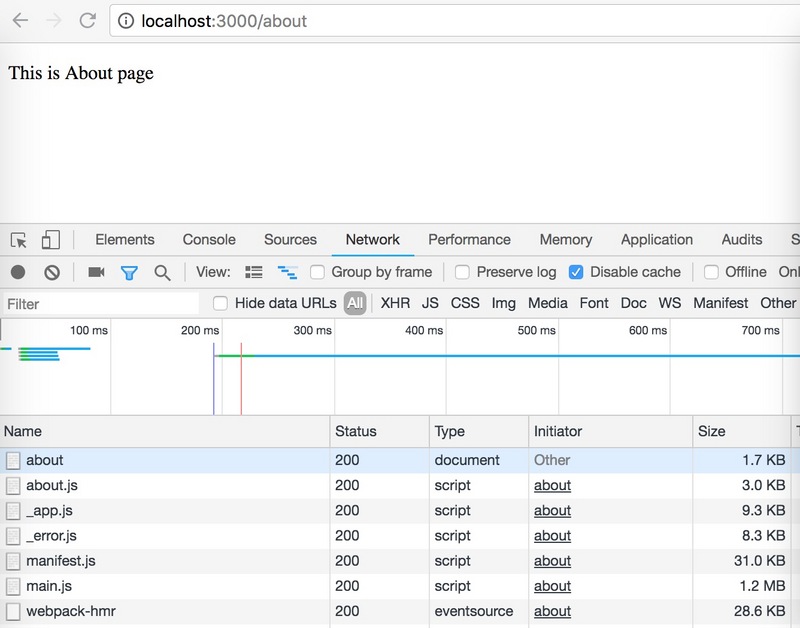The height and width of the screenshot is (628, 800).
Task: Filter requests by Other type
Action: pyautogui.click(x=778, y=303)
